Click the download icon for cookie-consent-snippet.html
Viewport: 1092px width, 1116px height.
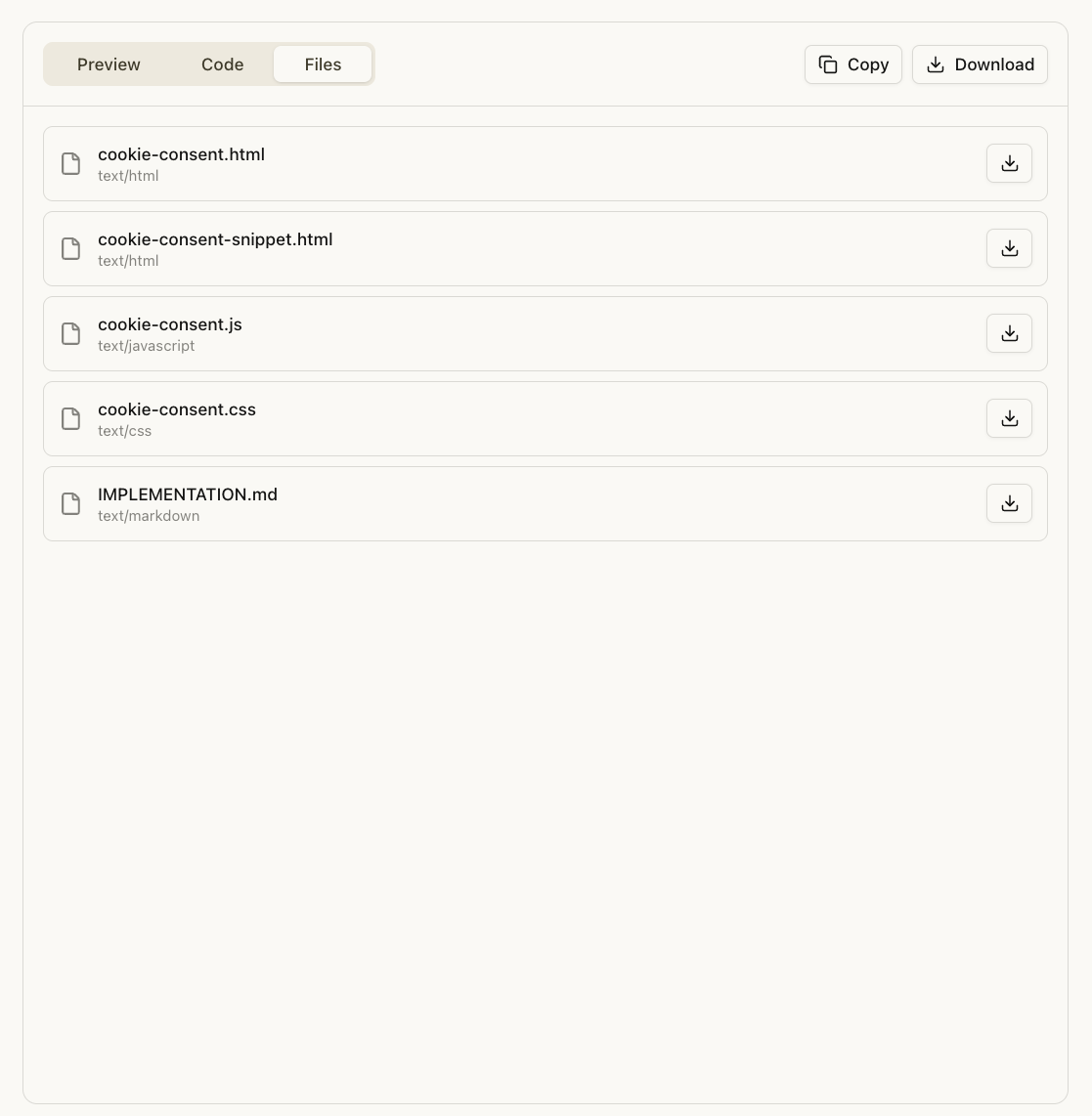tap(1009, 248)
